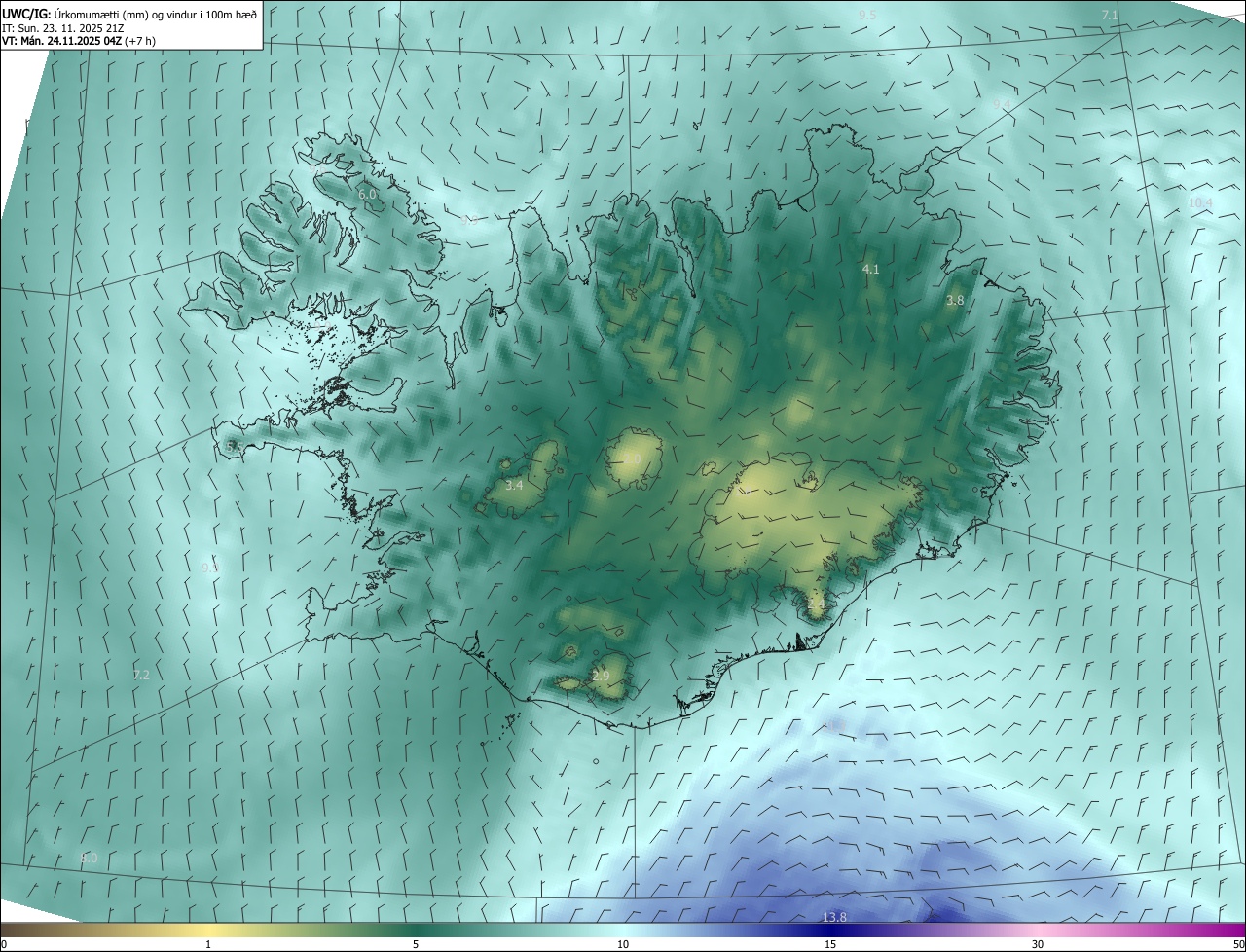Viewport: 1246px width, 952px height.
Task: Click the 9.5 value along the top edge
Action: pyautogui.click(x=867, y=15)
